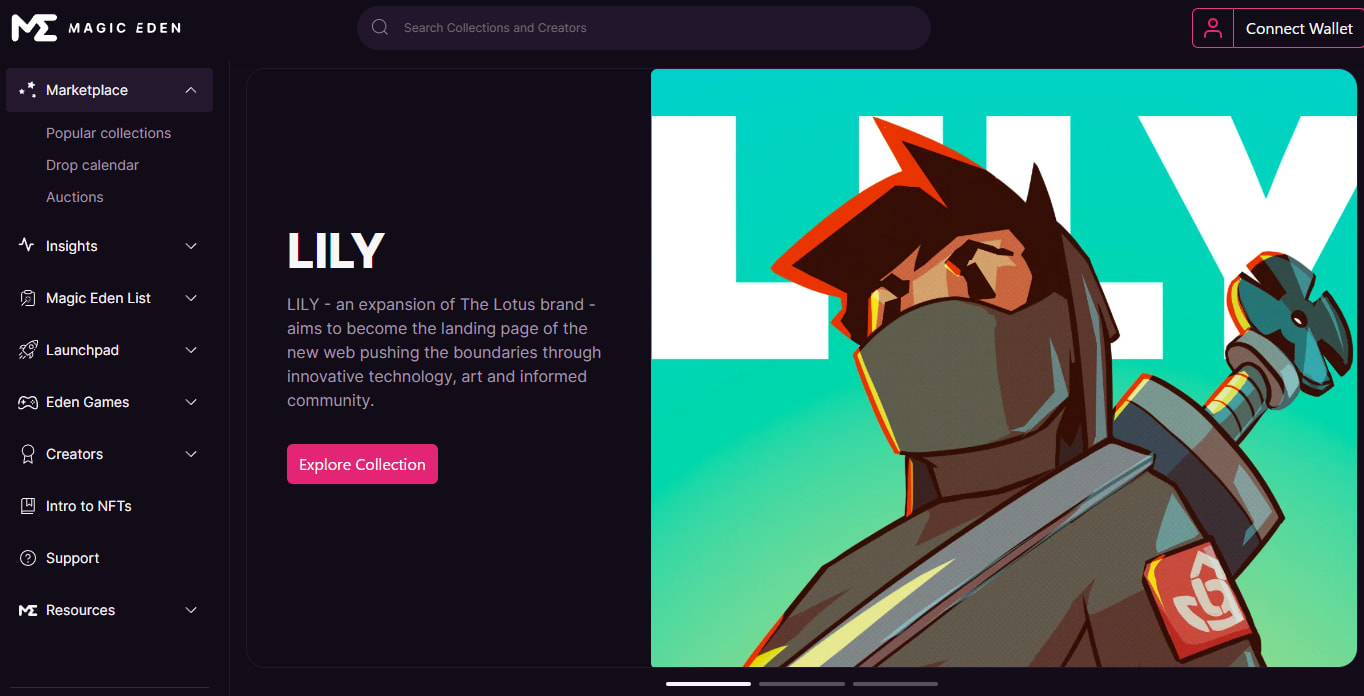Viewport: 1364px width, 696px height.
Task: Click the Insights pulse icon
Action: 27,245
